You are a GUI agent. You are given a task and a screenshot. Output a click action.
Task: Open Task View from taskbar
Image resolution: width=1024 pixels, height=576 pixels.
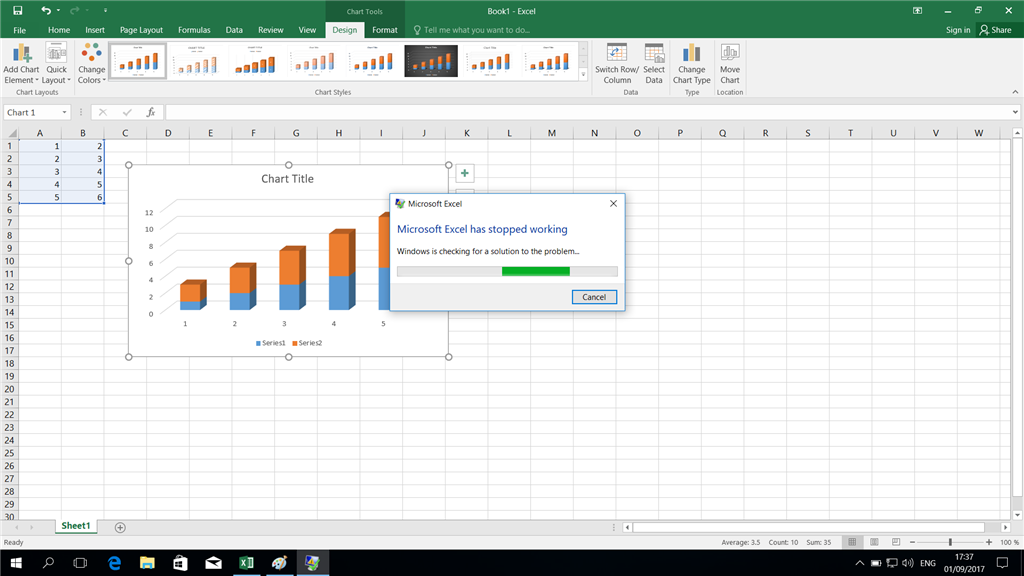tap(80, 563)
